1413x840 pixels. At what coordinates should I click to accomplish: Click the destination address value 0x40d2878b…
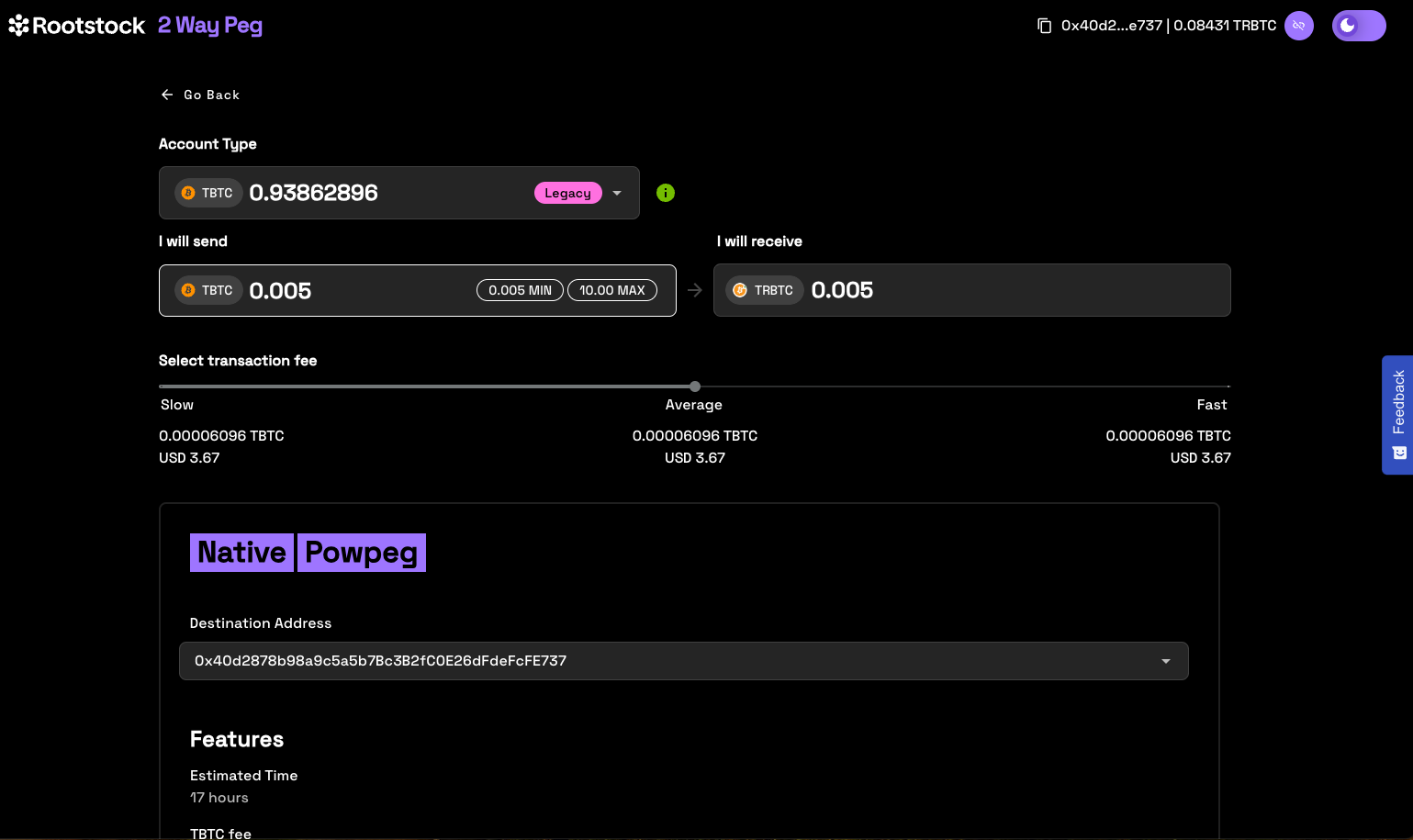380,661
